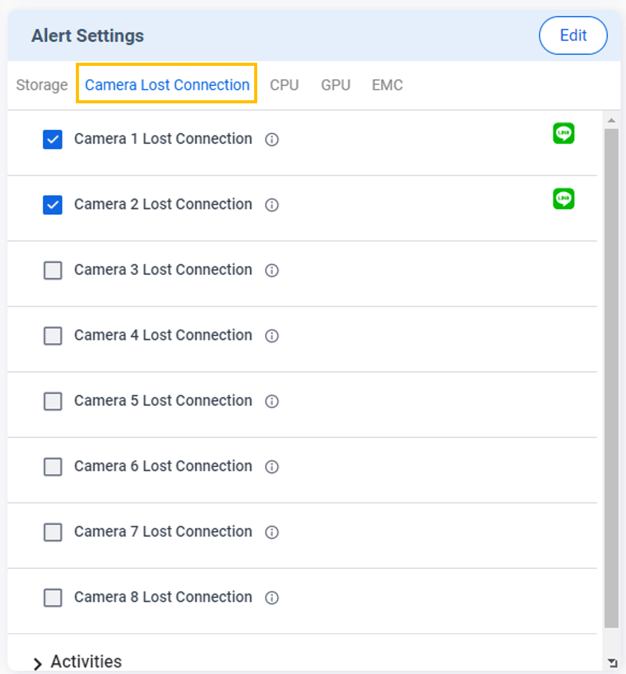The height and width of the screenshot is (674, 626).
Task: Go to the EMC tab
Action: click(x=387, y=85)
